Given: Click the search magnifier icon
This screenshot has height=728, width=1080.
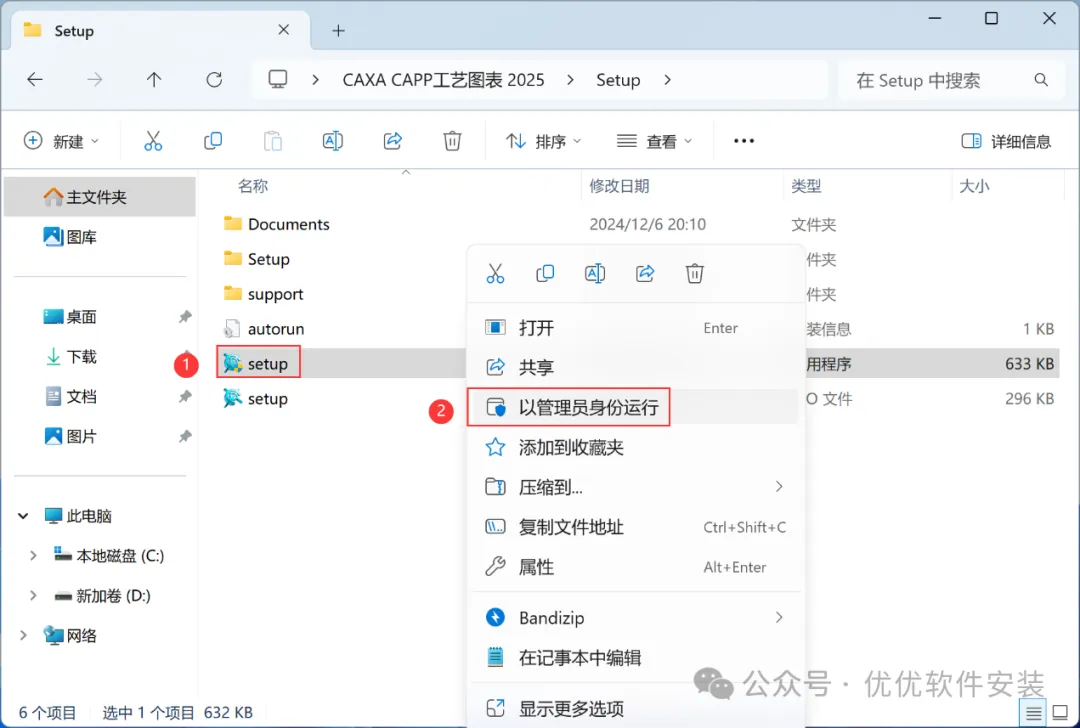Looking at the screenshot, I should (1041, 80).
